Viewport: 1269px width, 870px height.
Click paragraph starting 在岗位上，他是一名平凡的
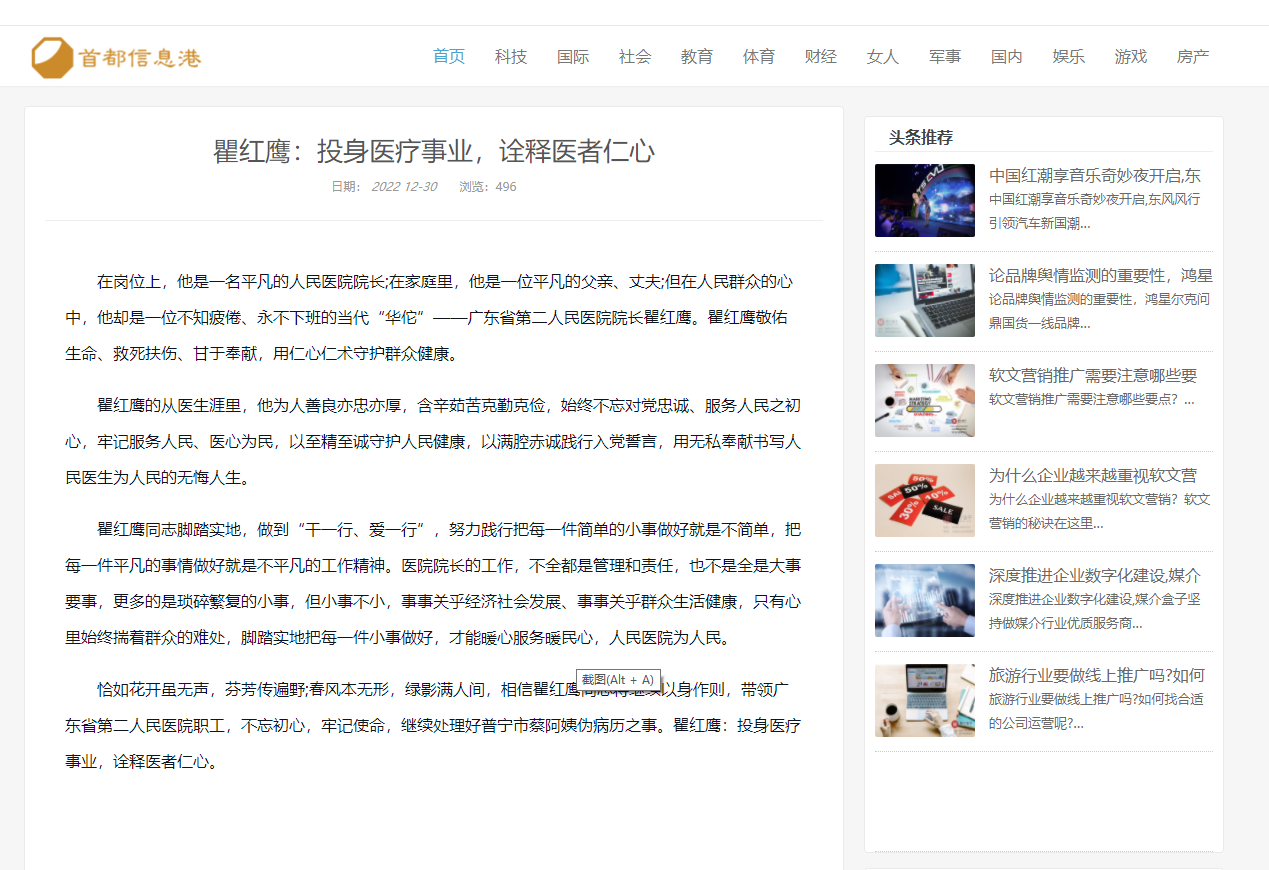[433, 318]
